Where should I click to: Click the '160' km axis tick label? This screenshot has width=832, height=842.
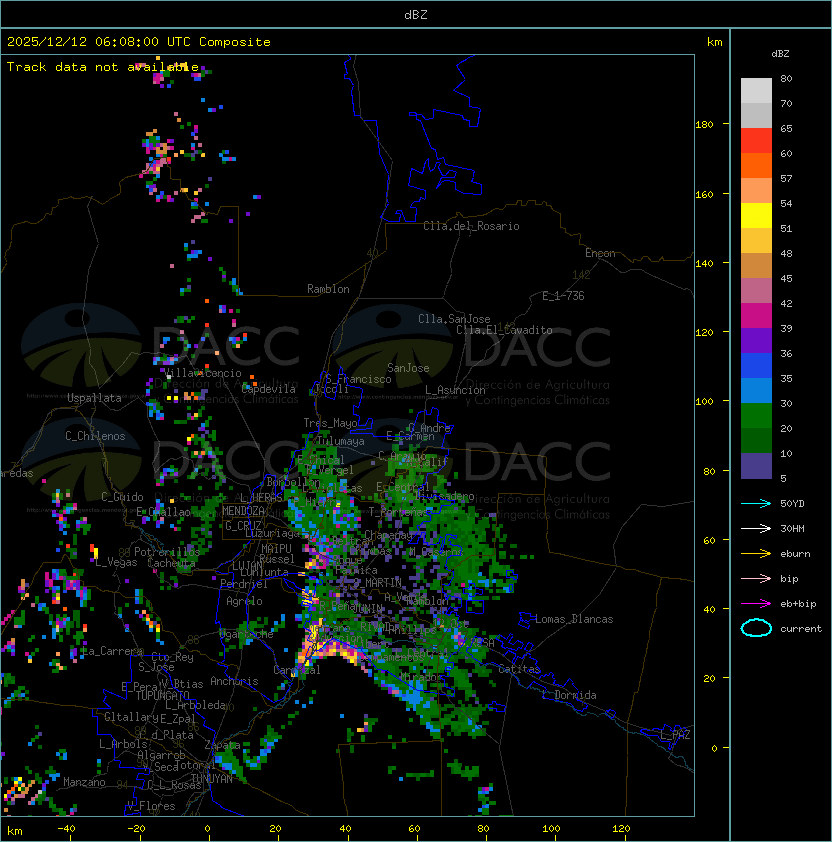point(704,194)
